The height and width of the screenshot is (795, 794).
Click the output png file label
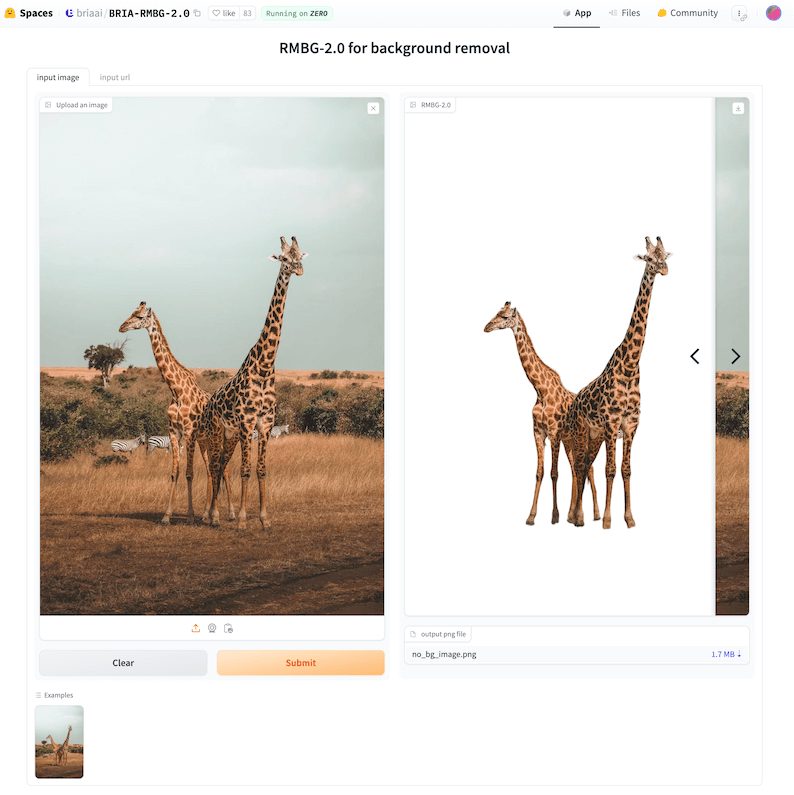click(438, 634)
